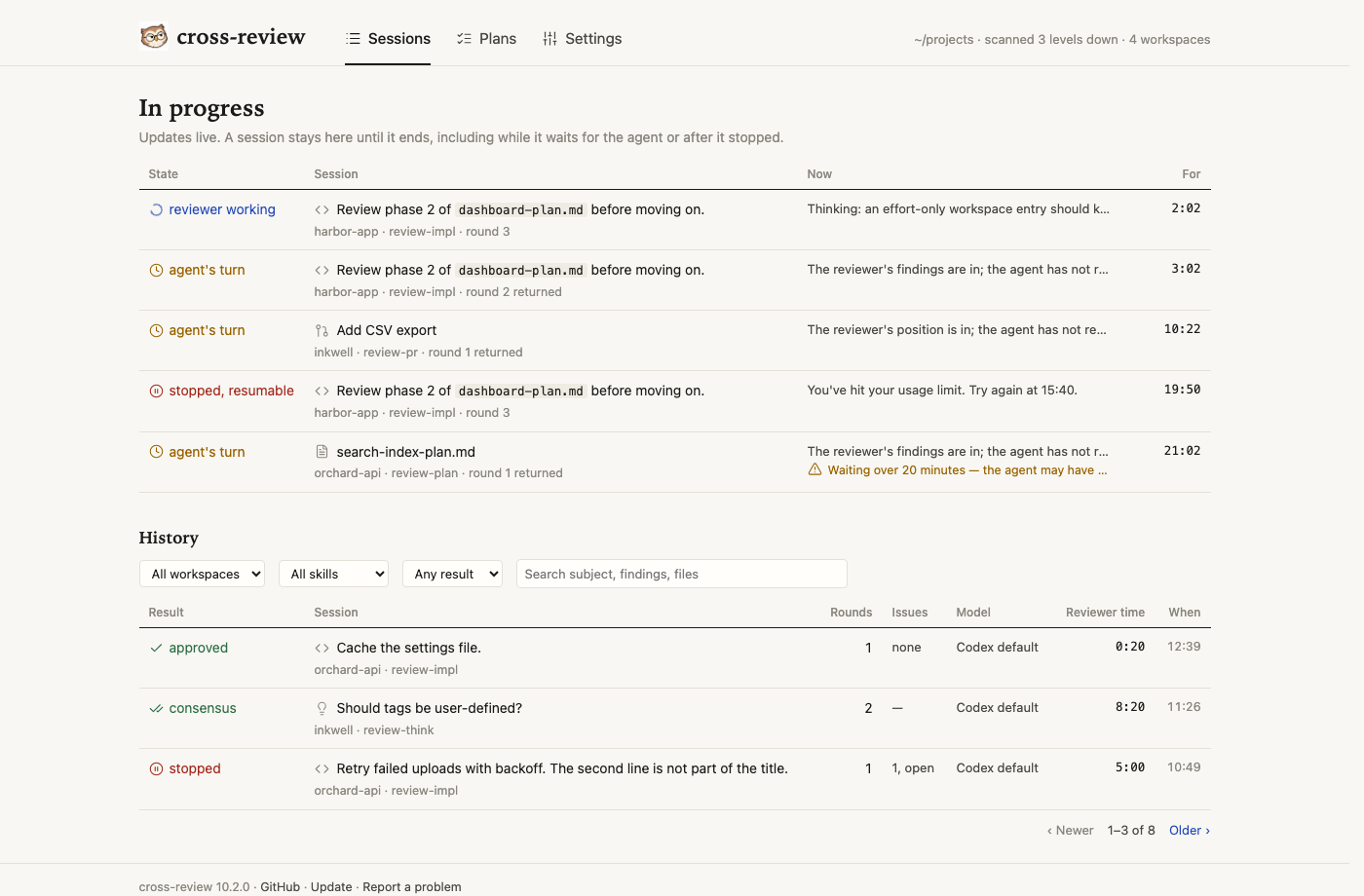
Task: Open the search-index-plan.md session
Action: click(406, 452)
